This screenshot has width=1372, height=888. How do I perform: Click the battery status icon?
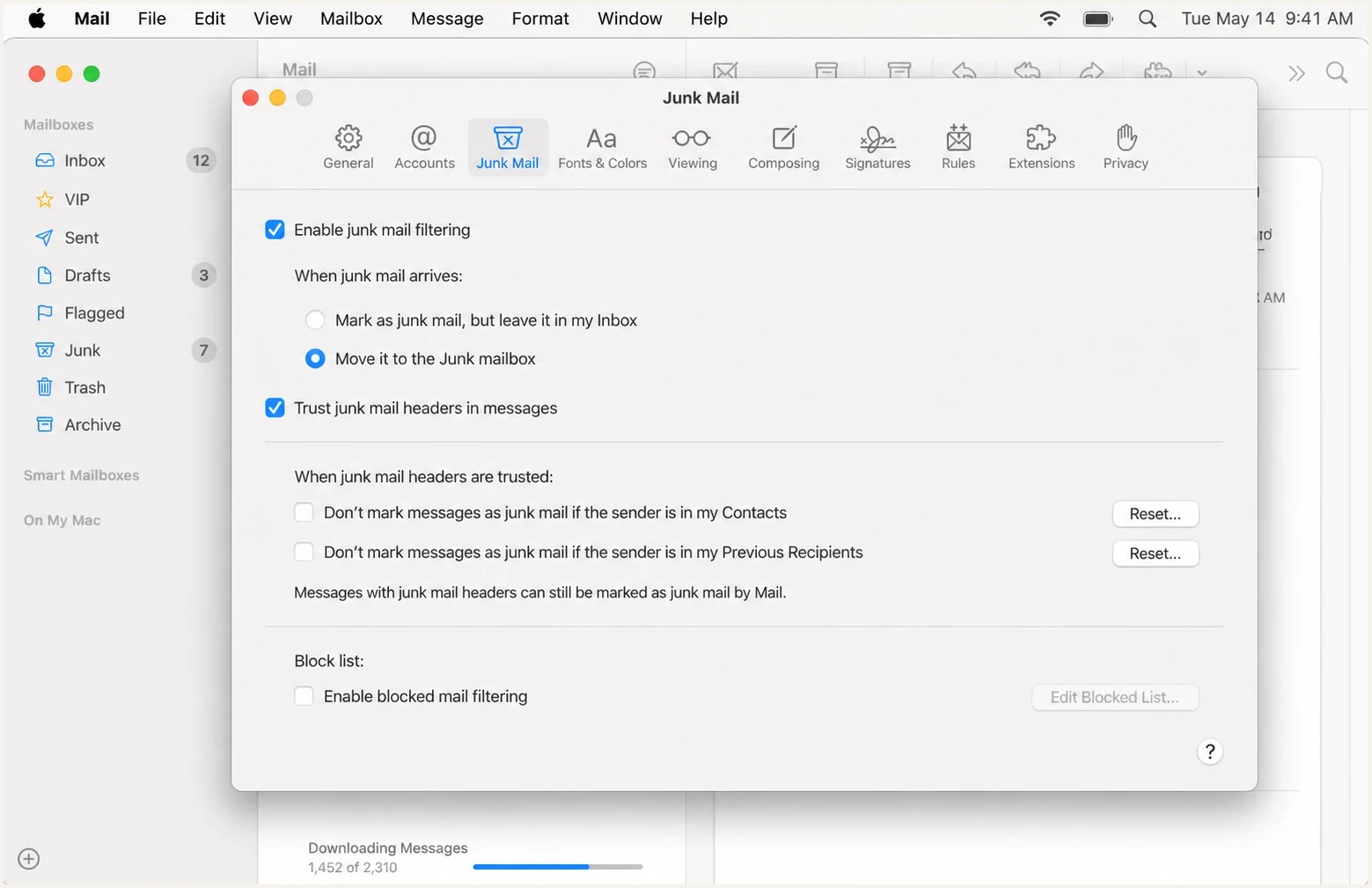pos(1098,18)
